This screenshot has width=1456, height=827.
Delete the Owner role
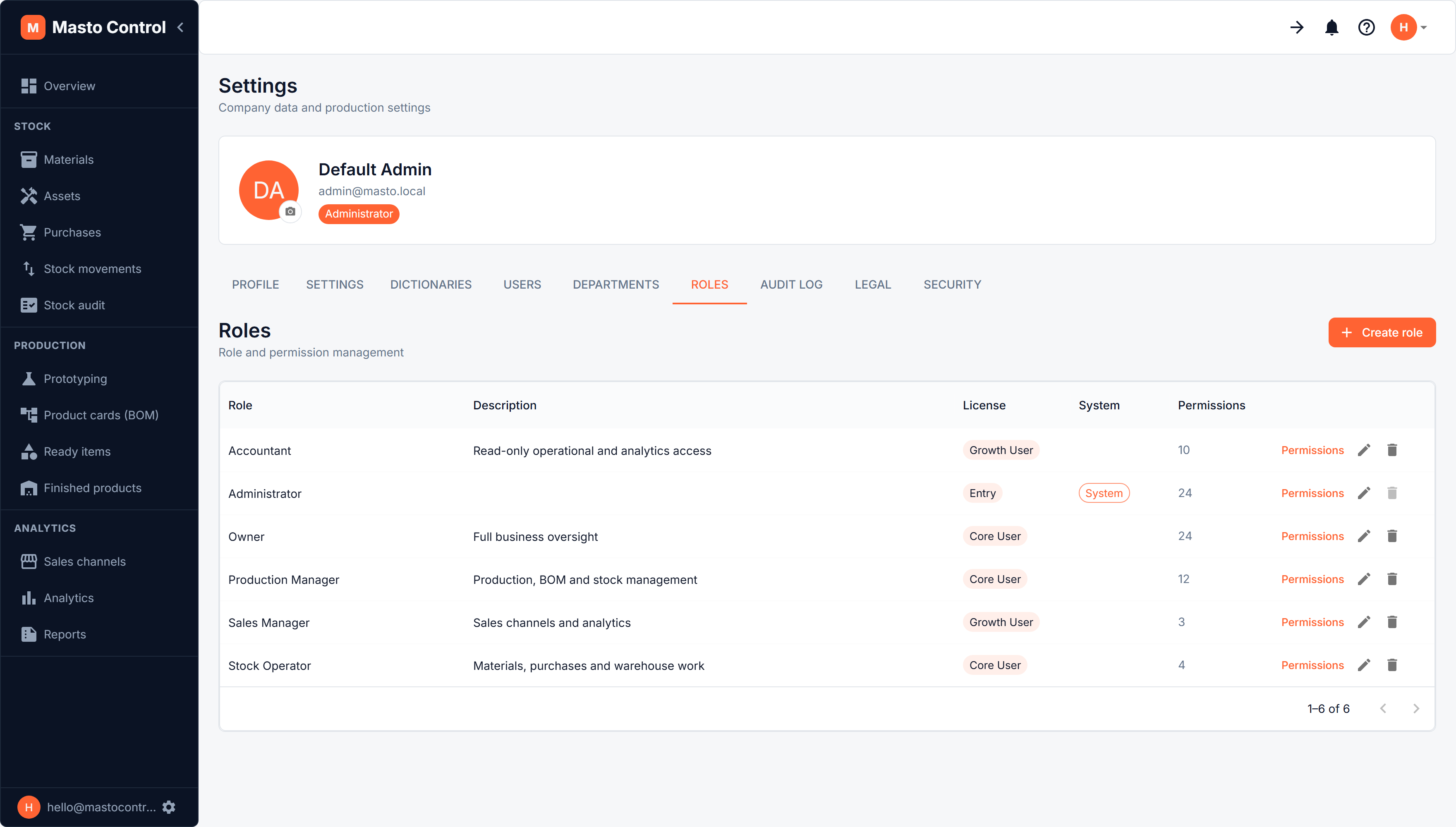click(1392, 536)
